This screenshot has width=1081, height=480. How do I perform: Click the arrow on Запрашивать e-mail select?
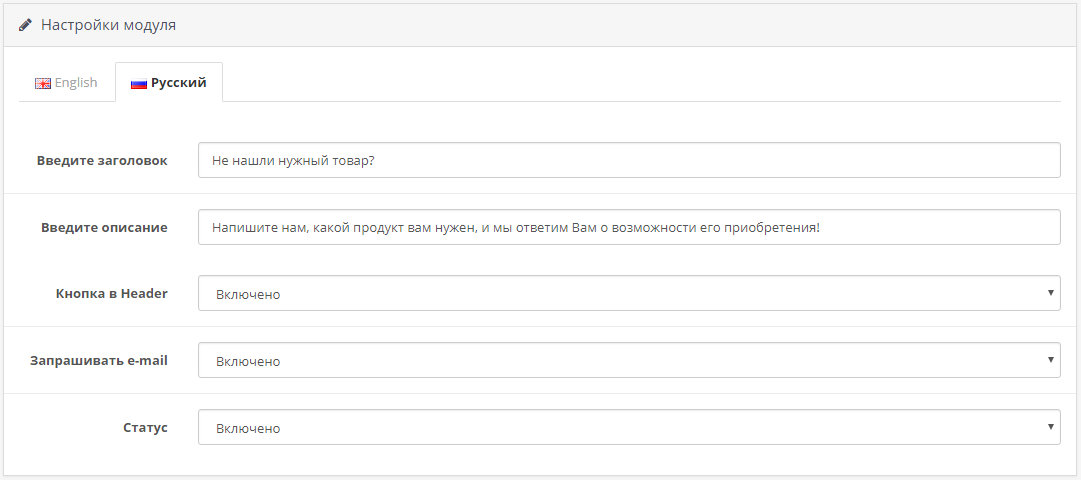click(x=1050, y=359)
